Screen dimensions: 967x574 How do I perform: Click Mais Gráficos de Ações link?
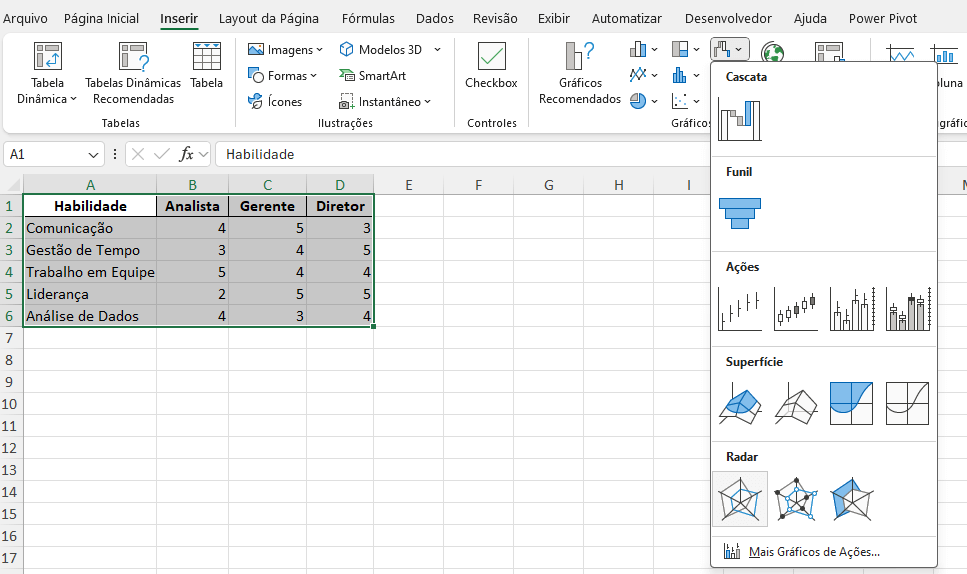(x=813, y=551)
